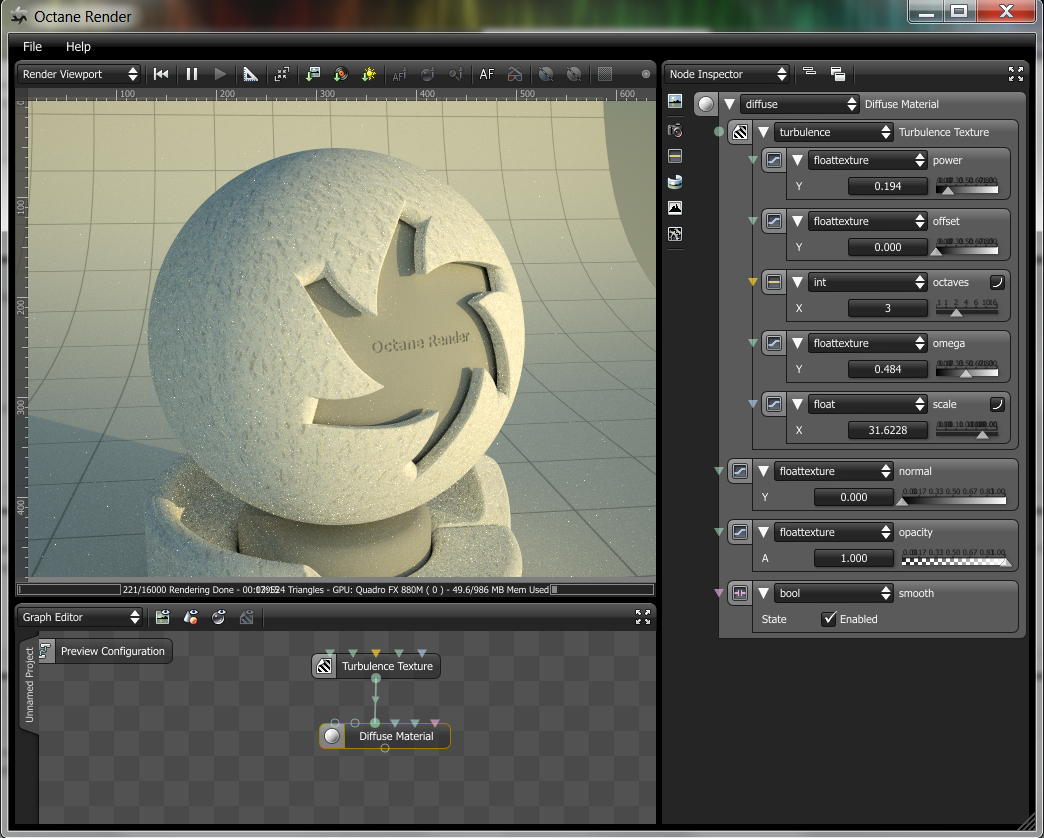Open the landscape preview icon in inspector sidebar
This screenshot has width=1044, height=838.
click(x=674, y=101)
